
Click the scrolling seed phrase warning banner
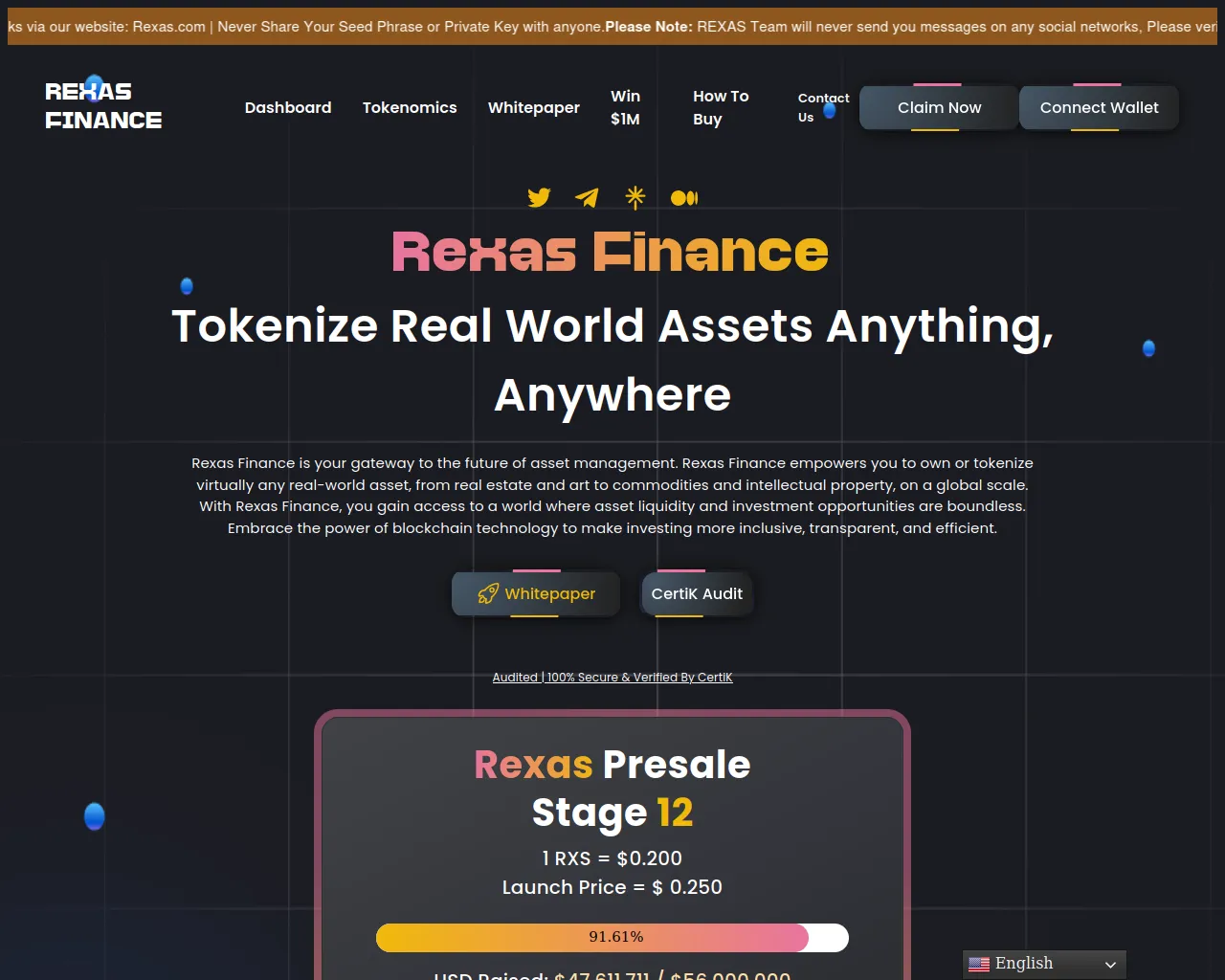click(612, 27)
